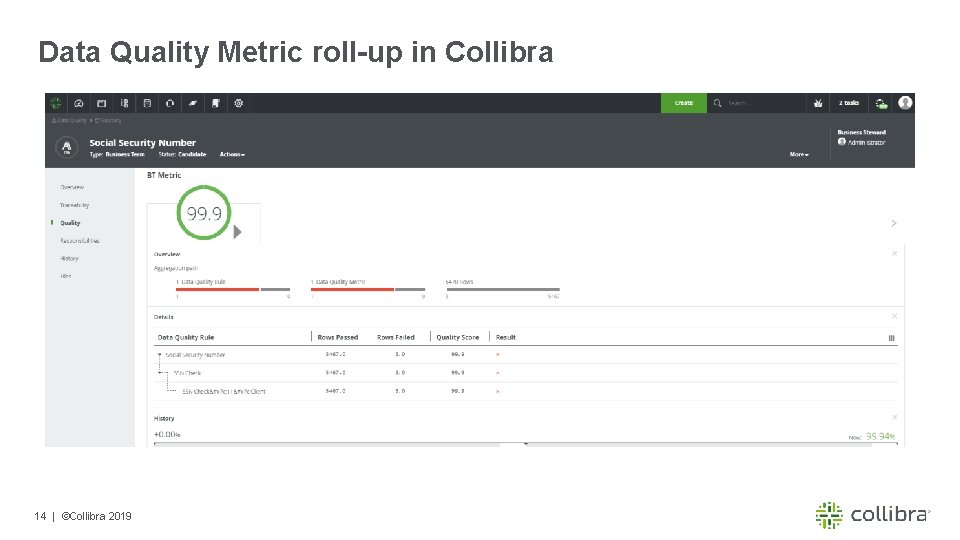Open the Collibra home logo icon
This screenshot has height=540, width=960.
(x=56, y=103)
